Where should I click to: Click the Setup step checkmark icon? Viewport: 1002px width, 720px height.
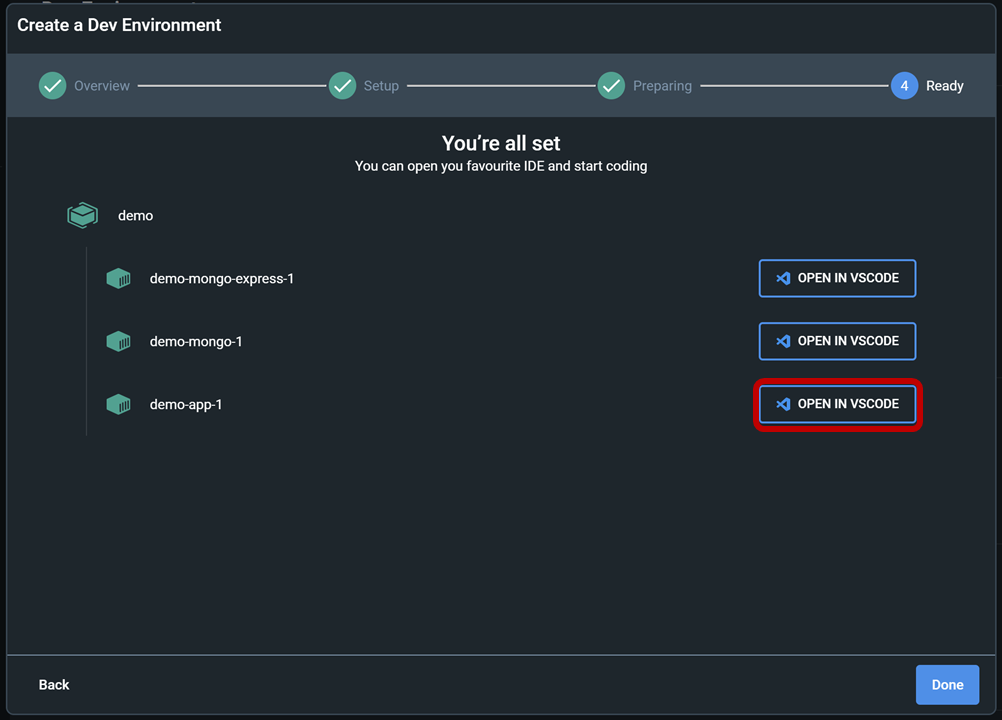click(x=343, y=86)
